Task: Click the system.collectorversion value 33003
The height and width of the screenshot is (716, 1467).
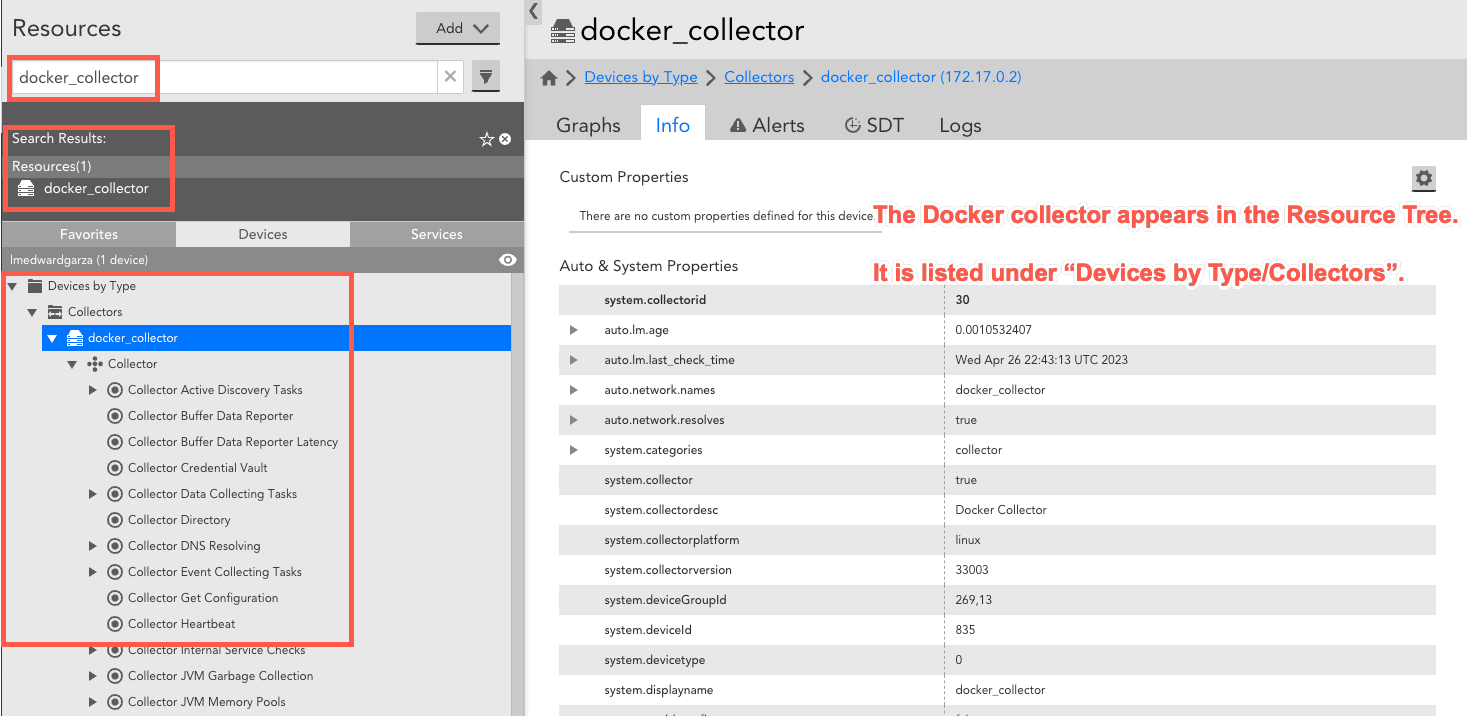Action: (x=972, y=570)
